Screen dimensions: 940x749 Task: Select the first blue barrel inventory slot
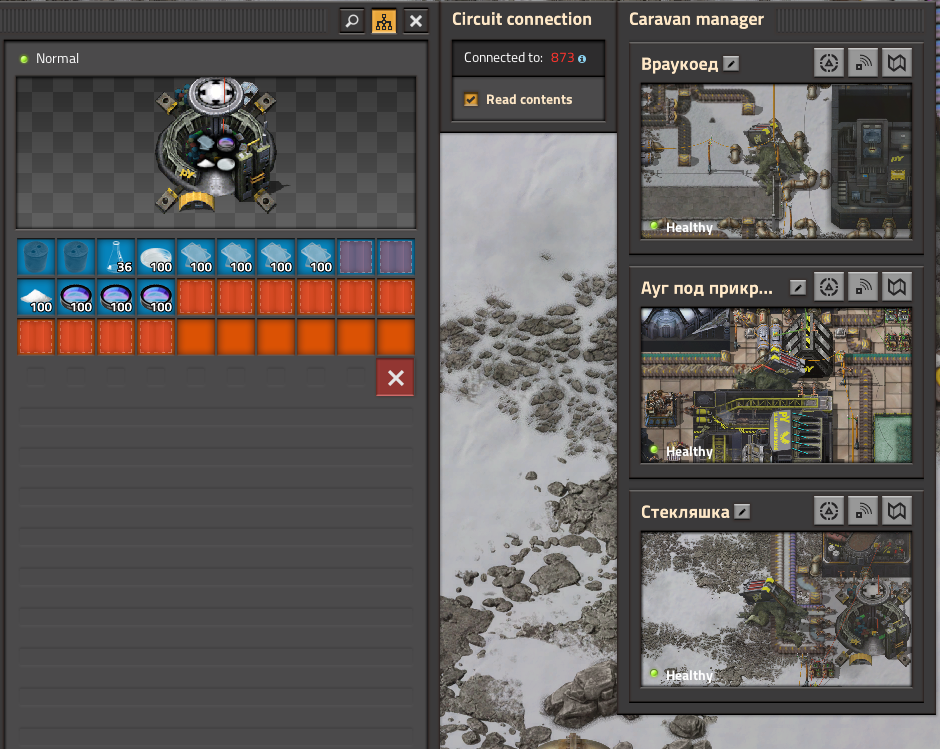click(36, 257)
